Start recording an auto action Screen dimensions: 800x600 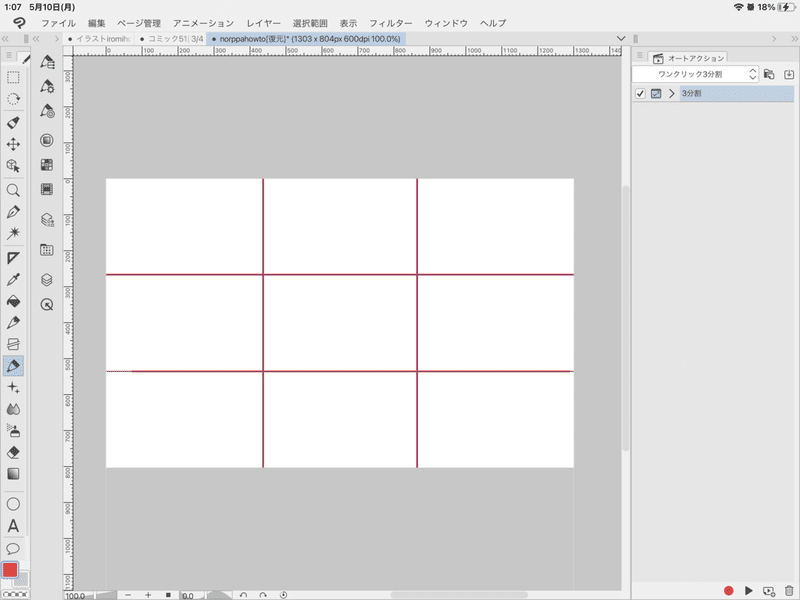[x=729, y=591]
